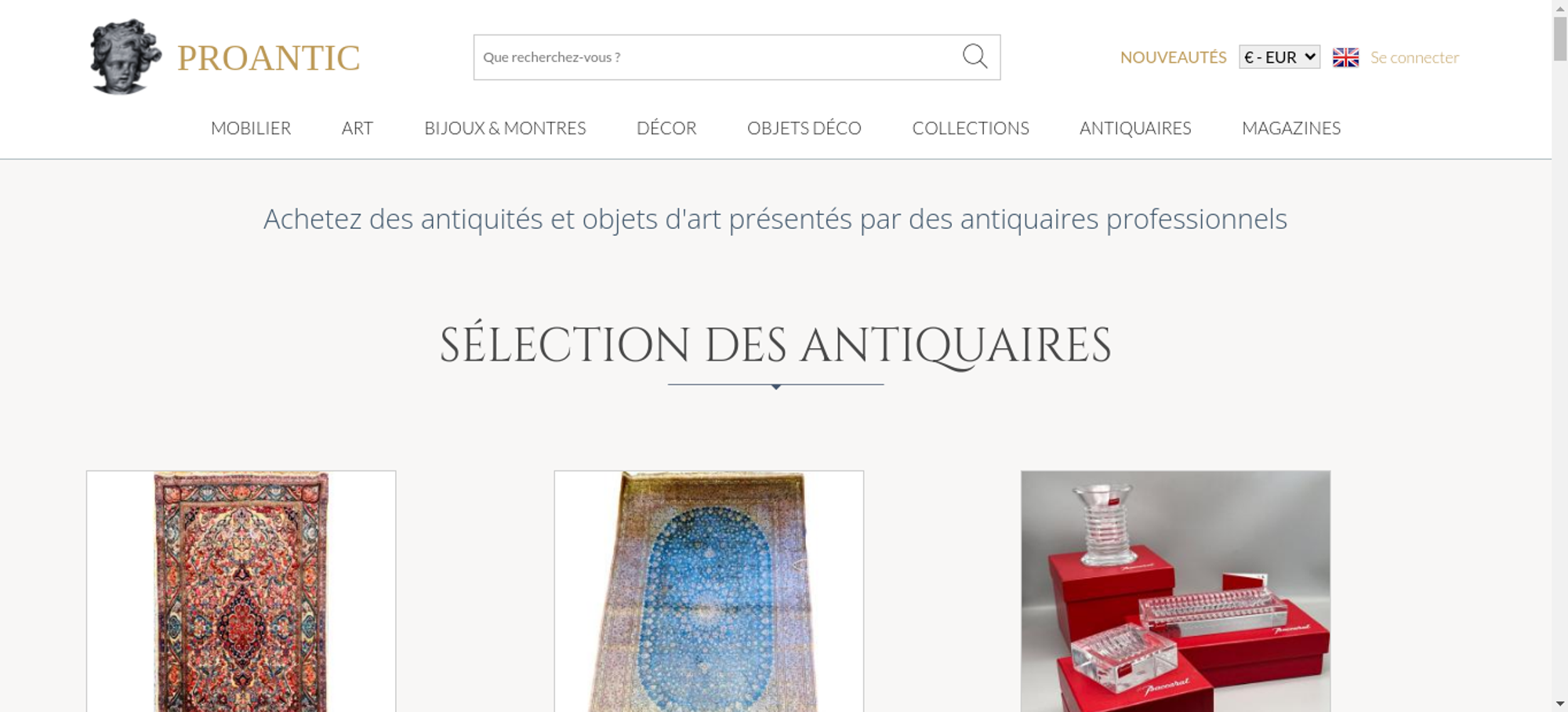Screen dimensions: 1568x712
Task: Open the Magazines menu
Action: click(x=1291, y=128)
